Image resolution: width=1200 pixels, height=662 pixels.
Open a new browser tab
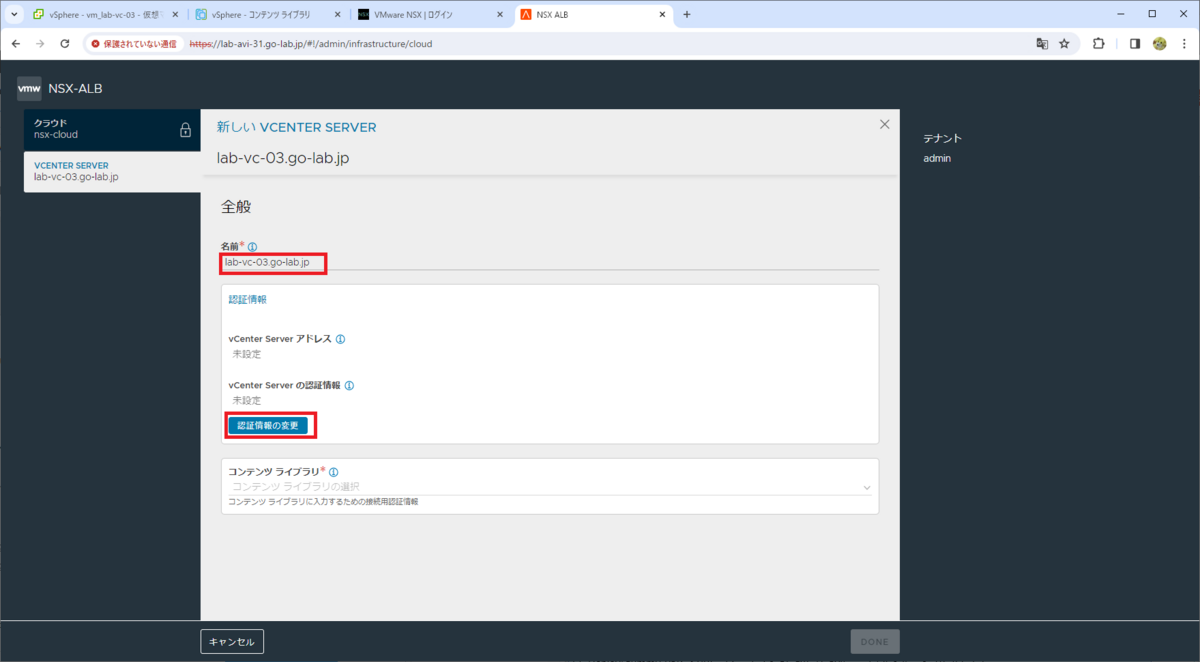pos(687,15)
